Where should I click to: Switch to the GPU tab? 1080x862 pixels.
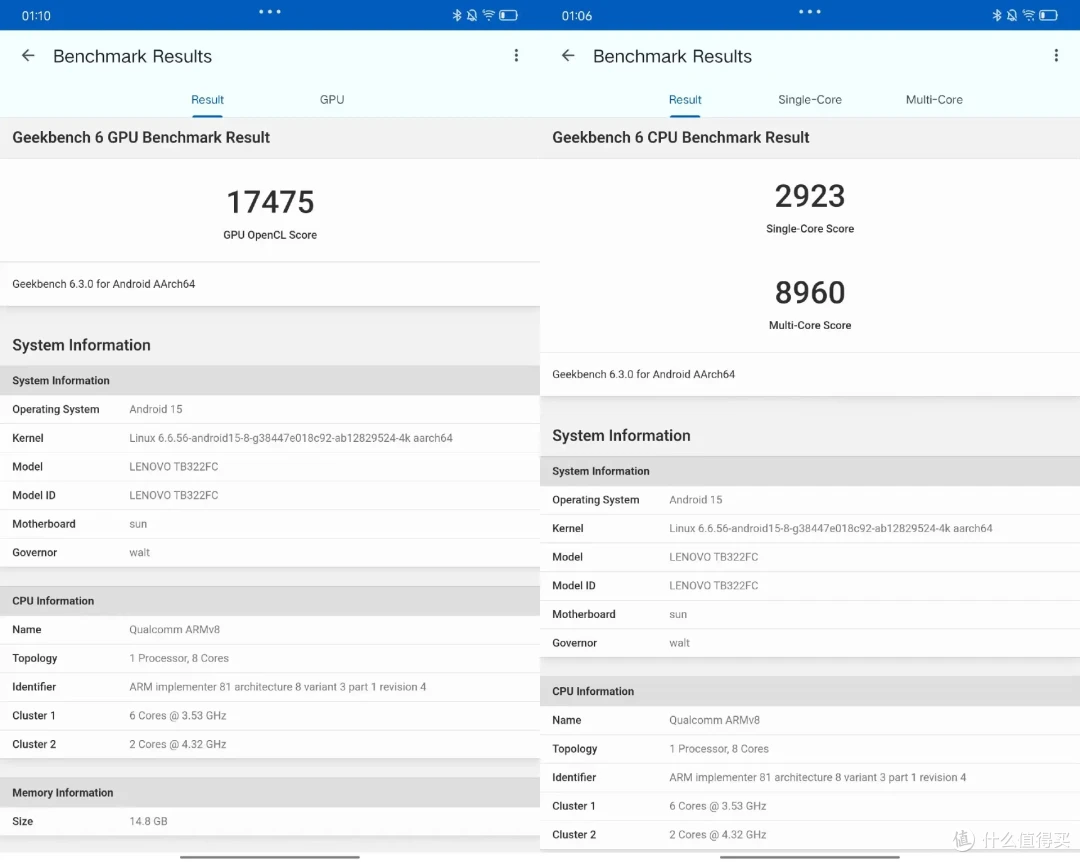click(332, 100)
